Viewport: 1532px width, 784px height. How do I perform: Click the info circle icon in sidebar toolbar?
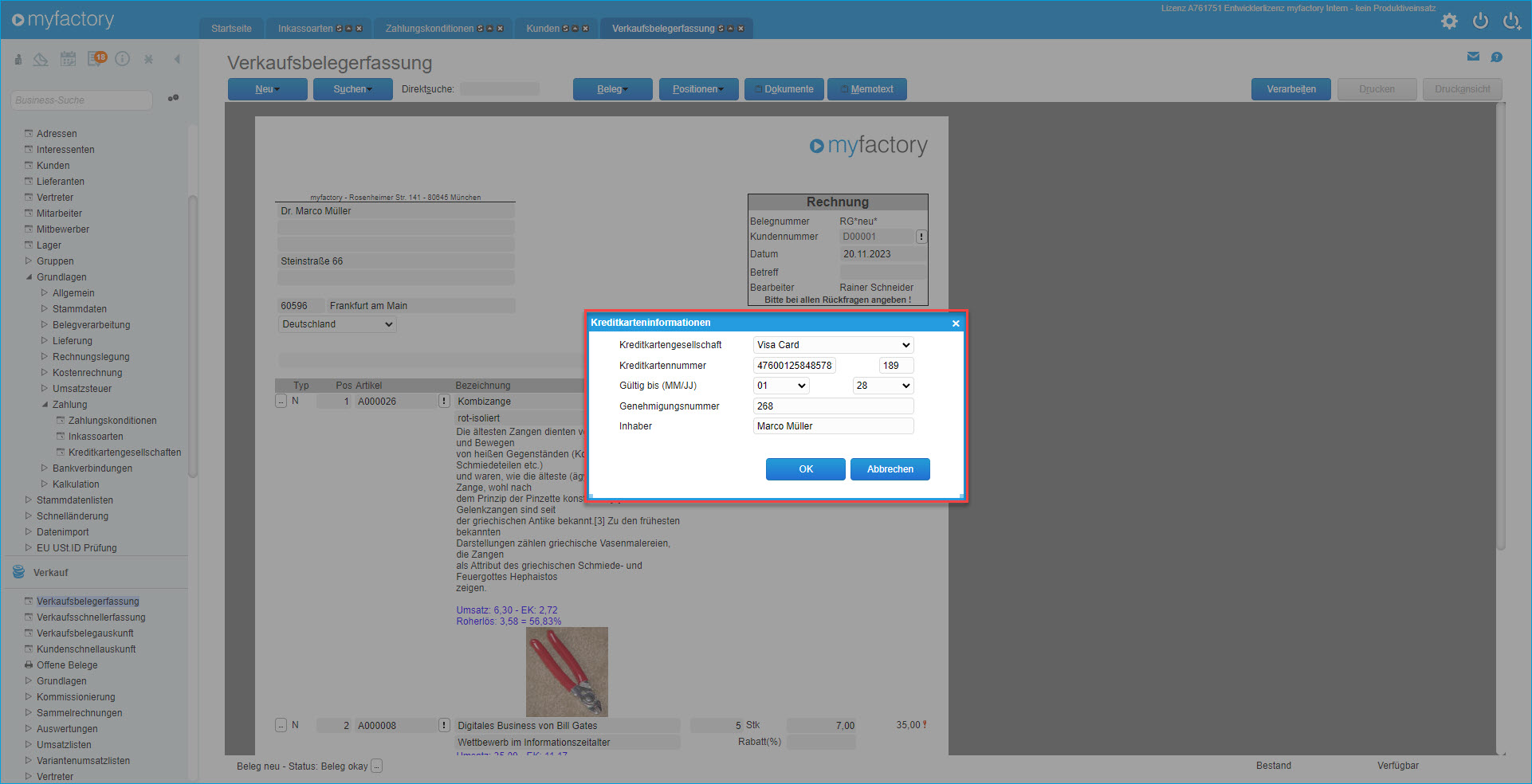[122, 59]
